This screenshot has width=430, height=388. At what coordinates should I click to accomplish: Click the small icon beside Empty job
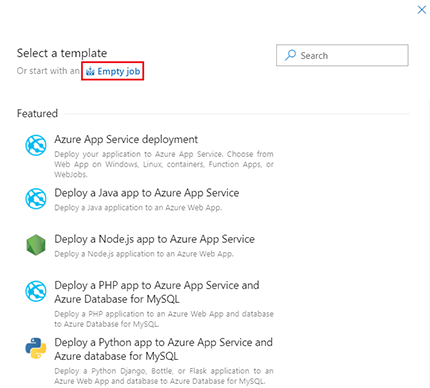[90, 71]
